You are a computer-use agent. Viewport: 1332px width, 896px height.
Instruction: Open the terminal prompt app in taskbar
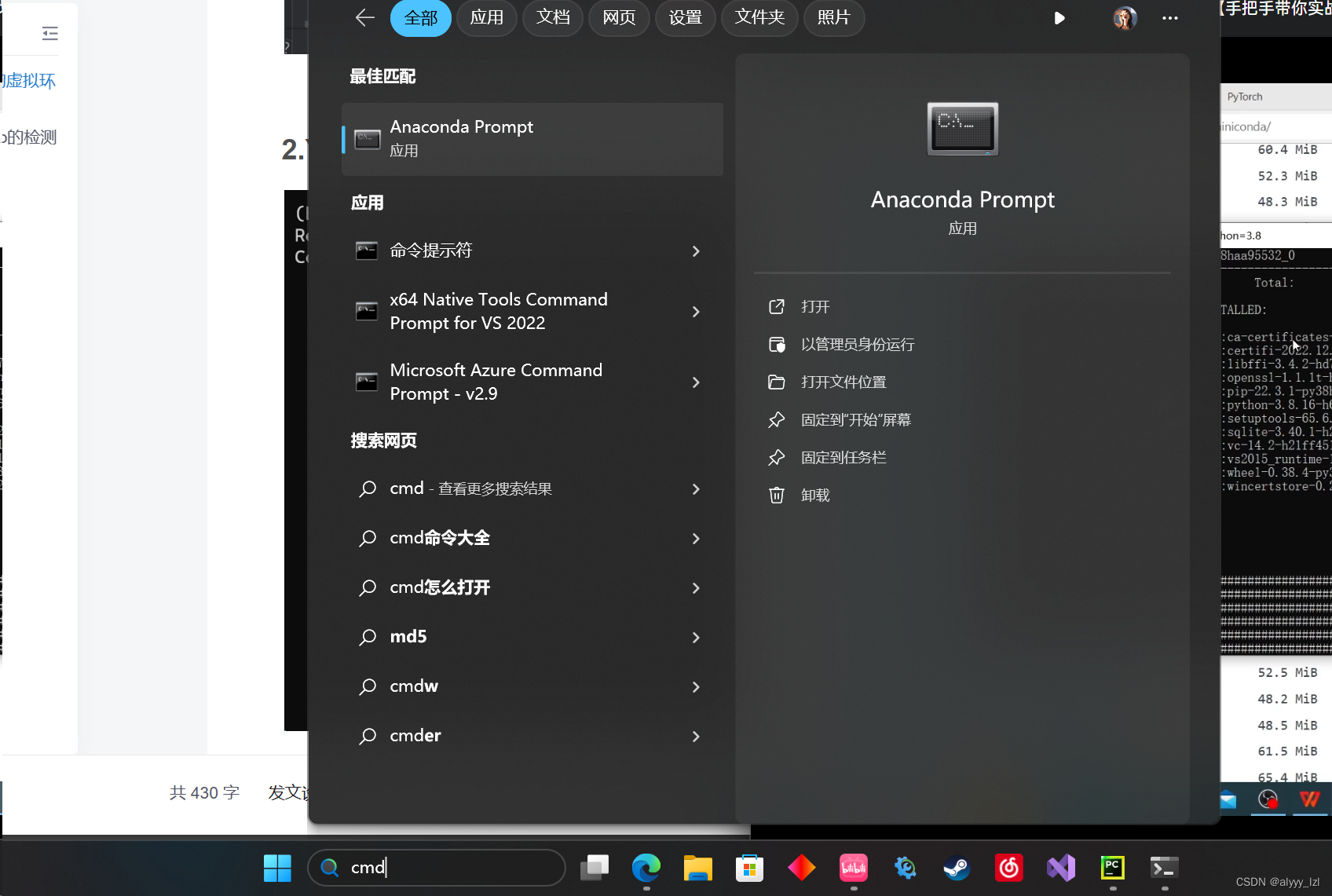[x=1165, y=868]
